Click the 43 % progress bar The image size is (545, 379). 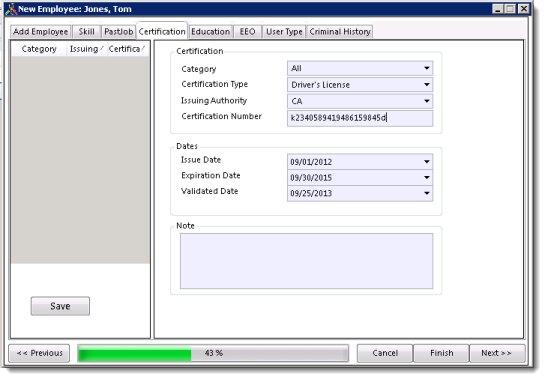click(x=213, y=353)
